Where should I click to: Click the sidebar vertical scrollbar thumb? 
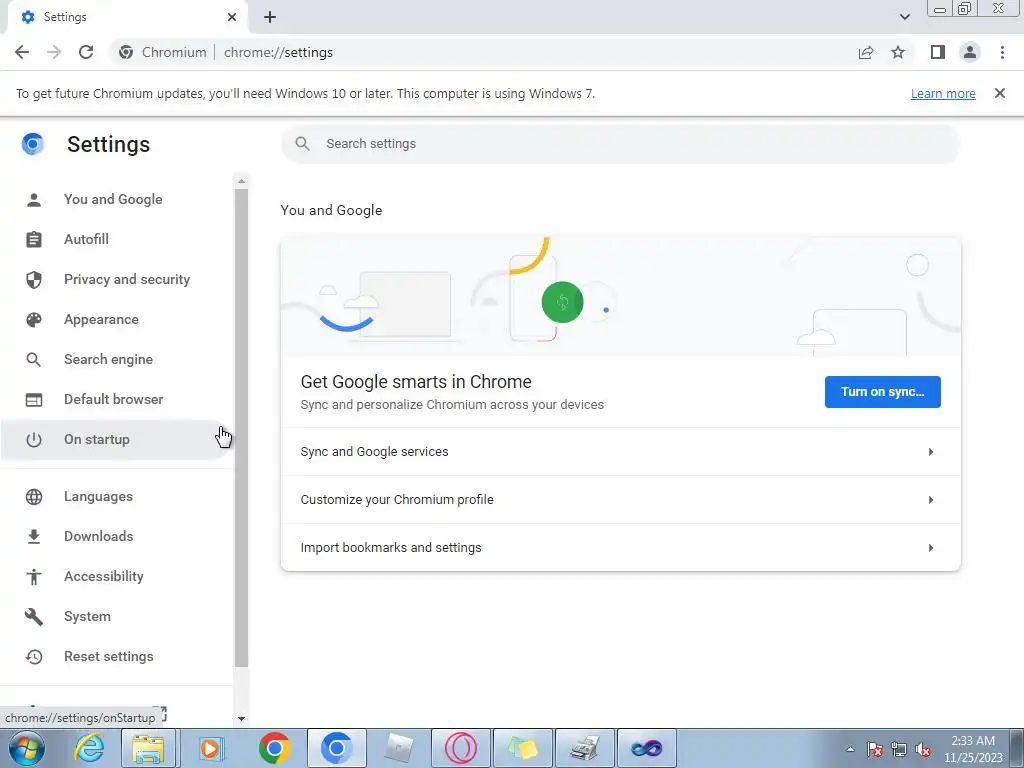(x=241, y=428)
